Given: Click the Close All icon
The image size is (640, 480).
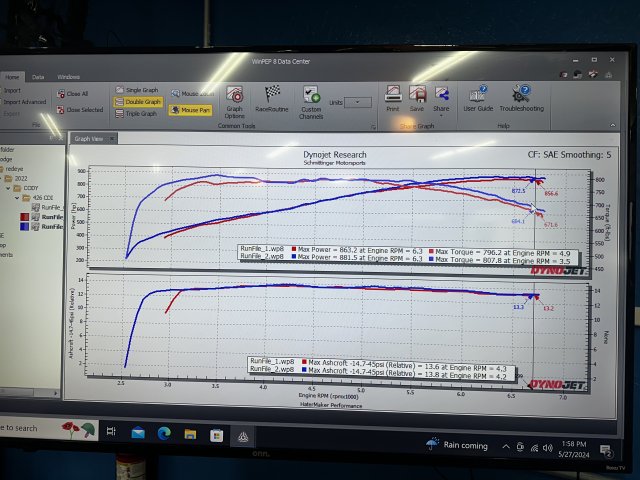Looking at the screenshot, I should (61, 94).
